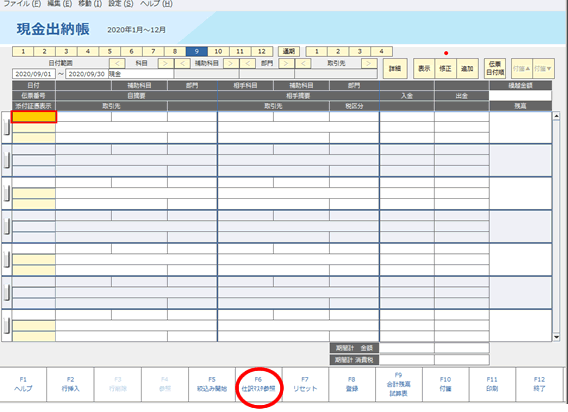Click the F8 登録 function key
The width and height of the screenshot is (568, 412).
[x=352, y=384]
